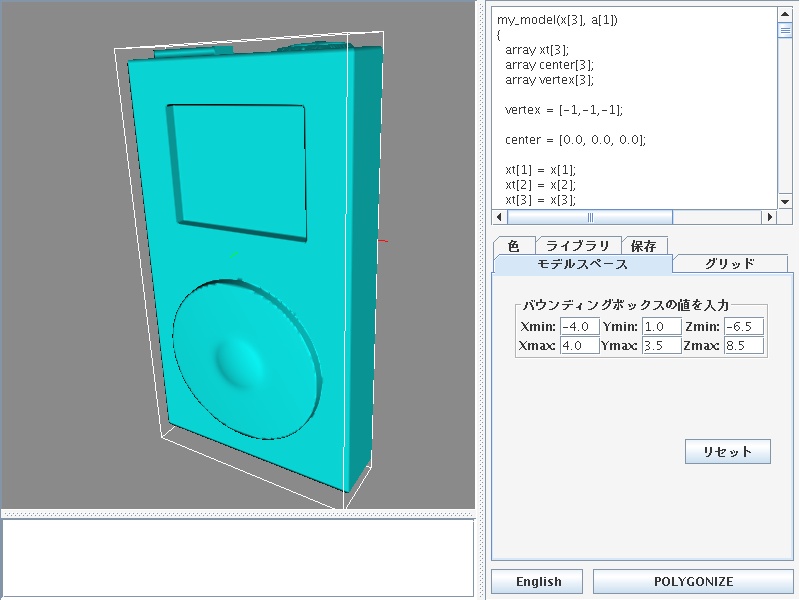
Task: Click the 'my_model(x[3], a[1])' line
Action: coord(557,20)
